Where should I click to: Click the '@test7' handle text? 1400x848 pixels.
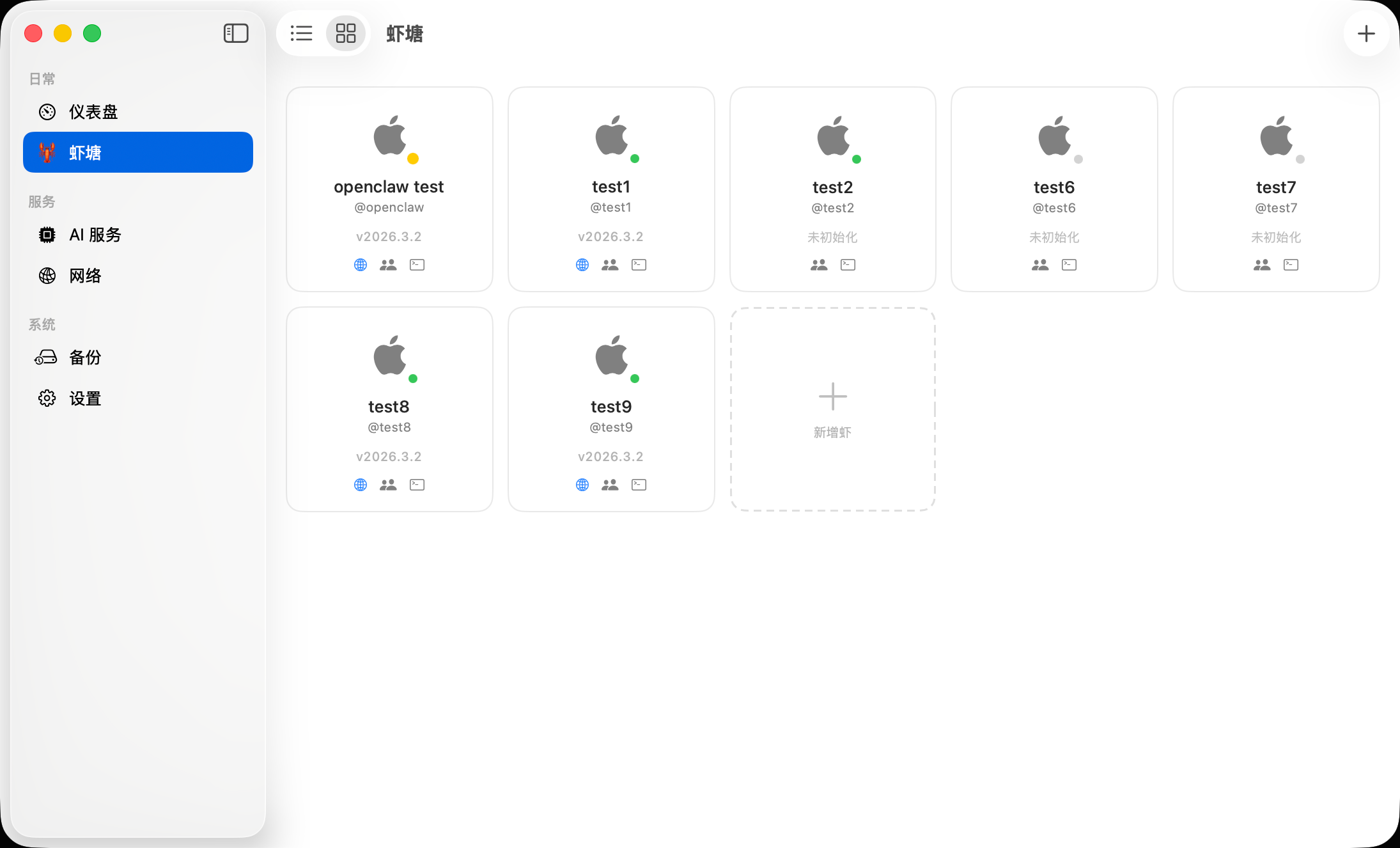pyautogui.click(x=1276, y=208)
